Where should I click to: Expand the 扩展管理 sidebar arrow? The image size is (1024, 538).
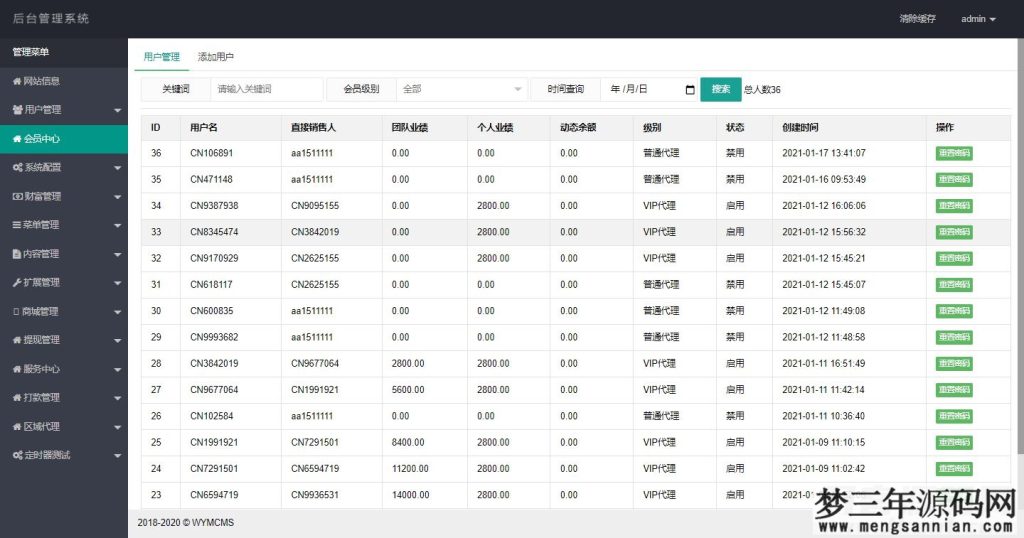click(x=118, y=283)
